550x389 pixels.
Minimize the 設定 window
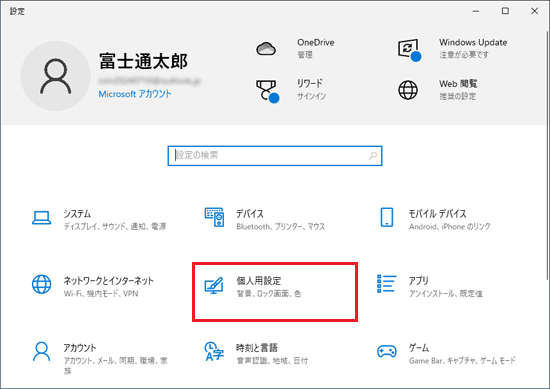point(476,11)
